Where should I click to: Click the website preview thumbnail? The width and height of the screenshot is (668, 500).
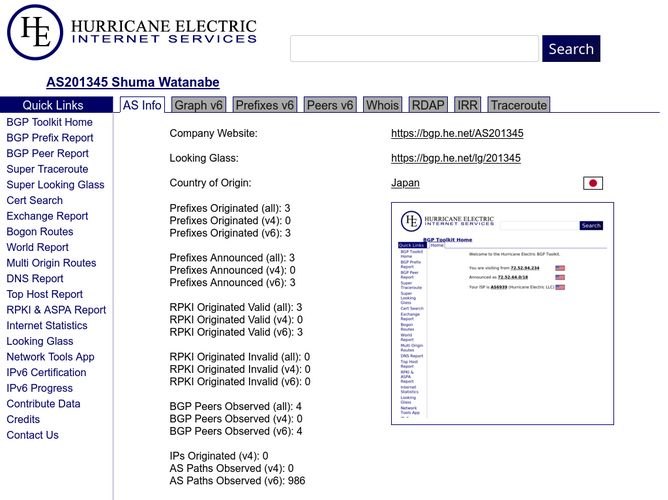pyautogui.click(x=502, y=313)
